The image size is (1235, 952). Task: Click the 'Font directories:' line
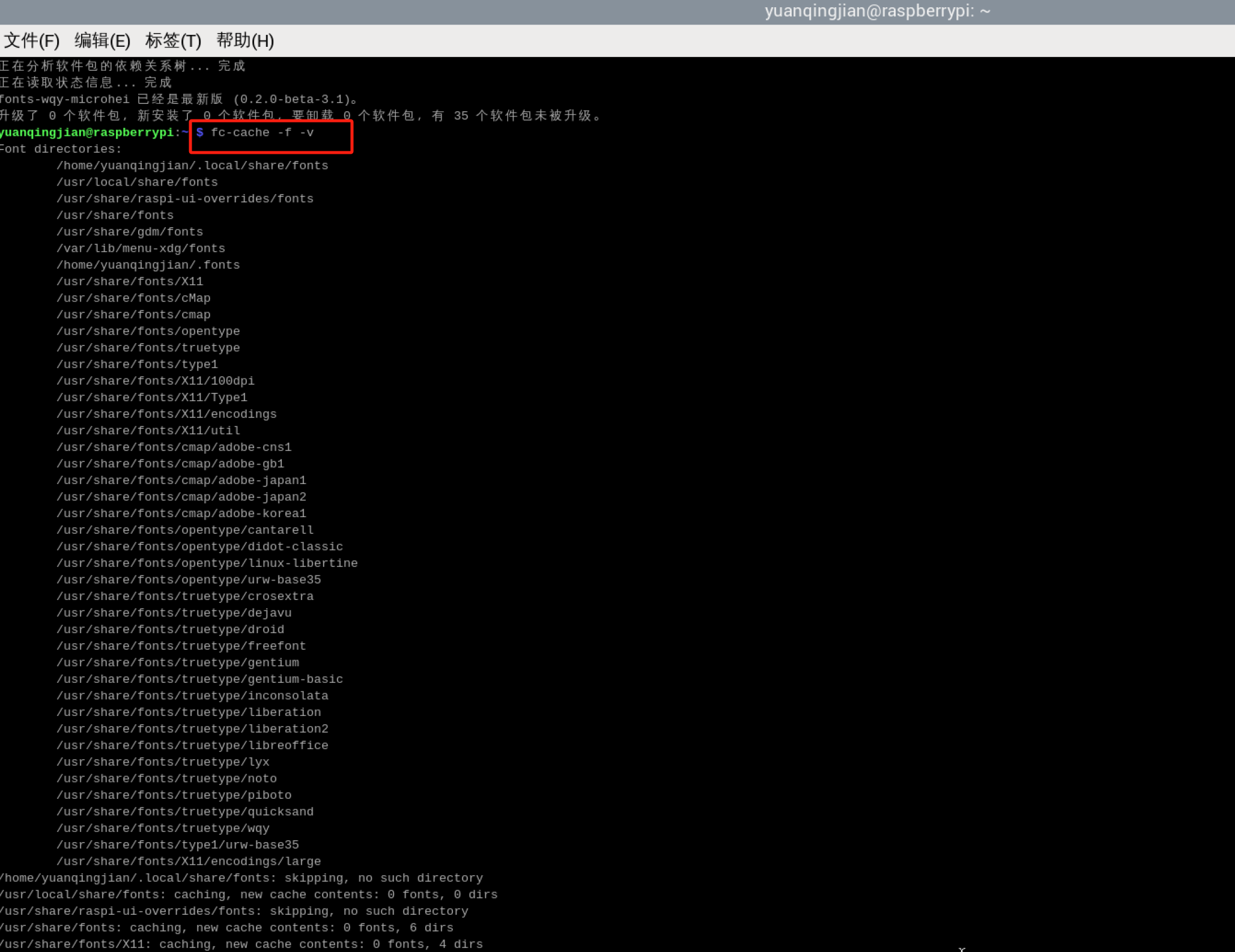point(61,149)
